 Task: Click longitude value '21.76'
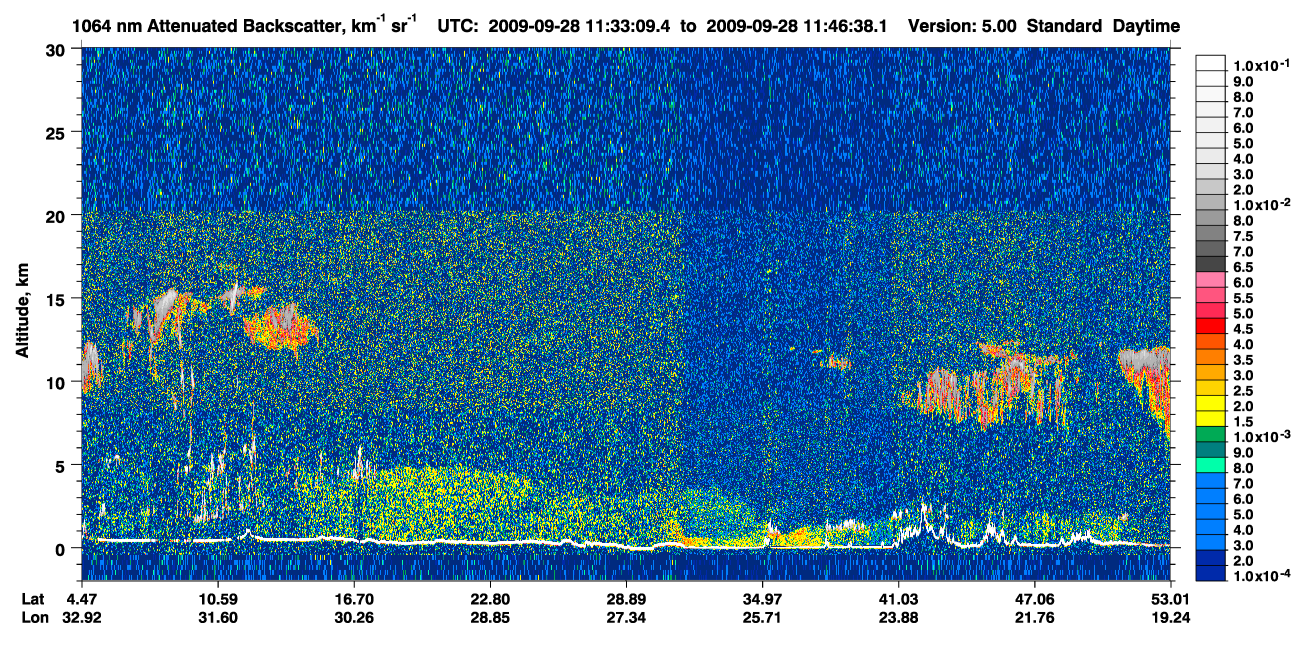point(1034,617)
